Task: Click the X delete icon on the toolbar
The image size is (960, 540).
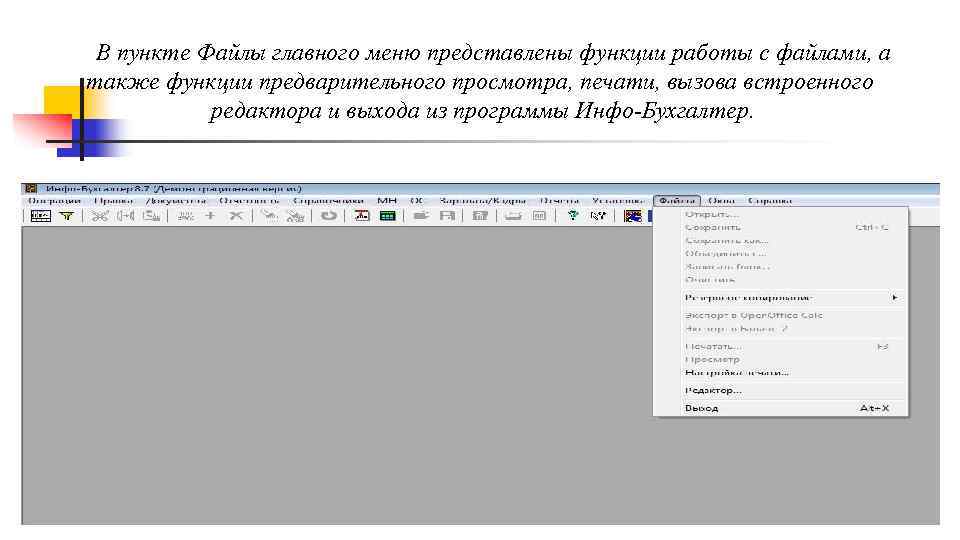Action: [236, 216]
